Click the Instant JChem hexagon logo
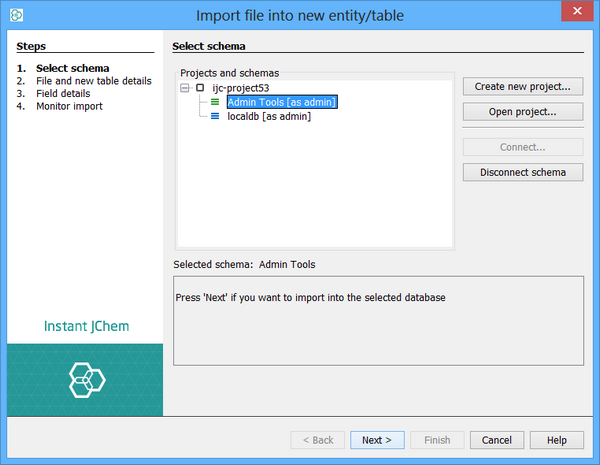The image size is (600, 465). point(85,379)
